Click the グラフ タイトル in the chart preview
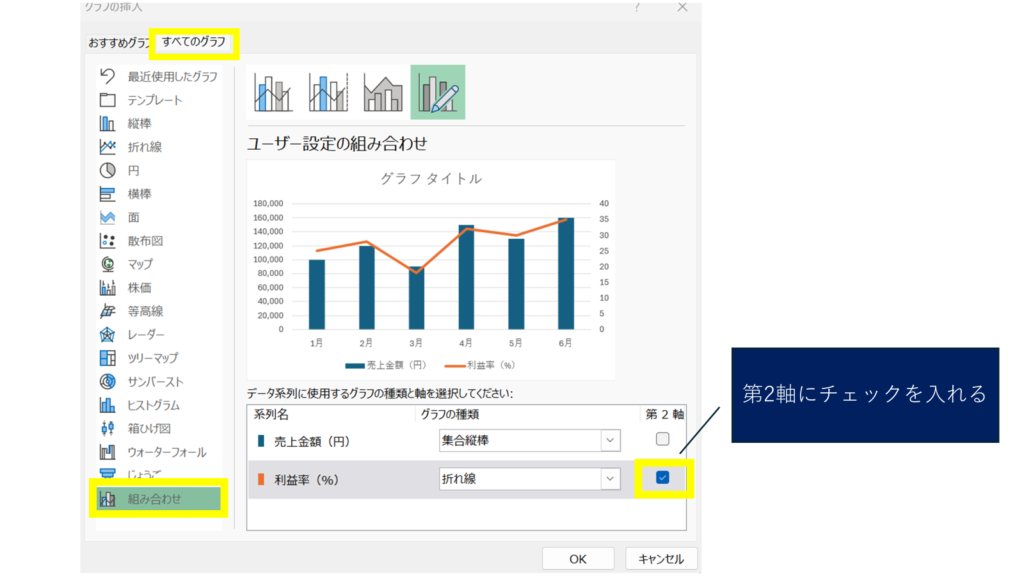1024x576 pixels. (431, 179)
